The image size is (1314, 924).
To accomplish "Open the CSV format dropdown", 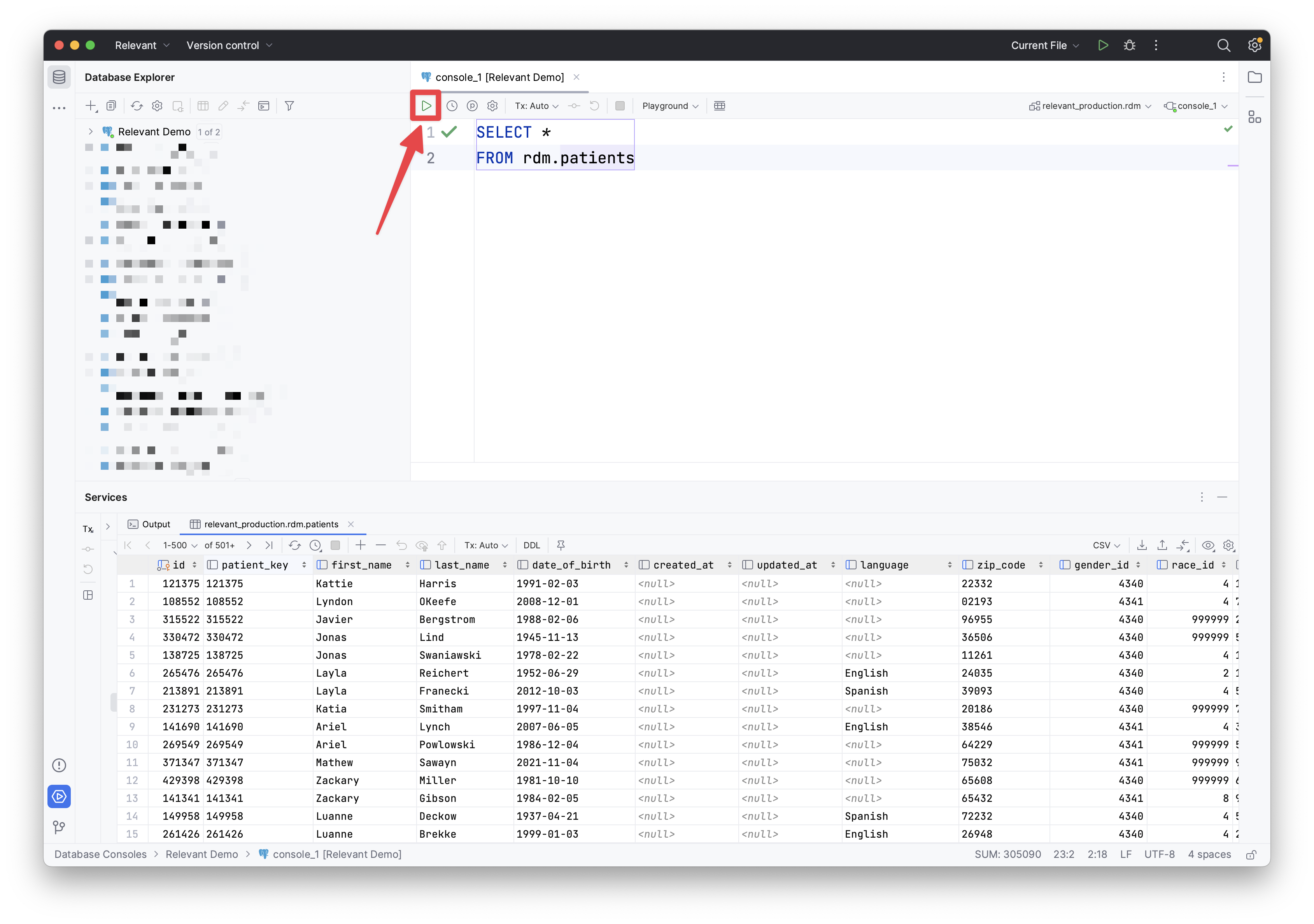I will [x=1106, y=545].
